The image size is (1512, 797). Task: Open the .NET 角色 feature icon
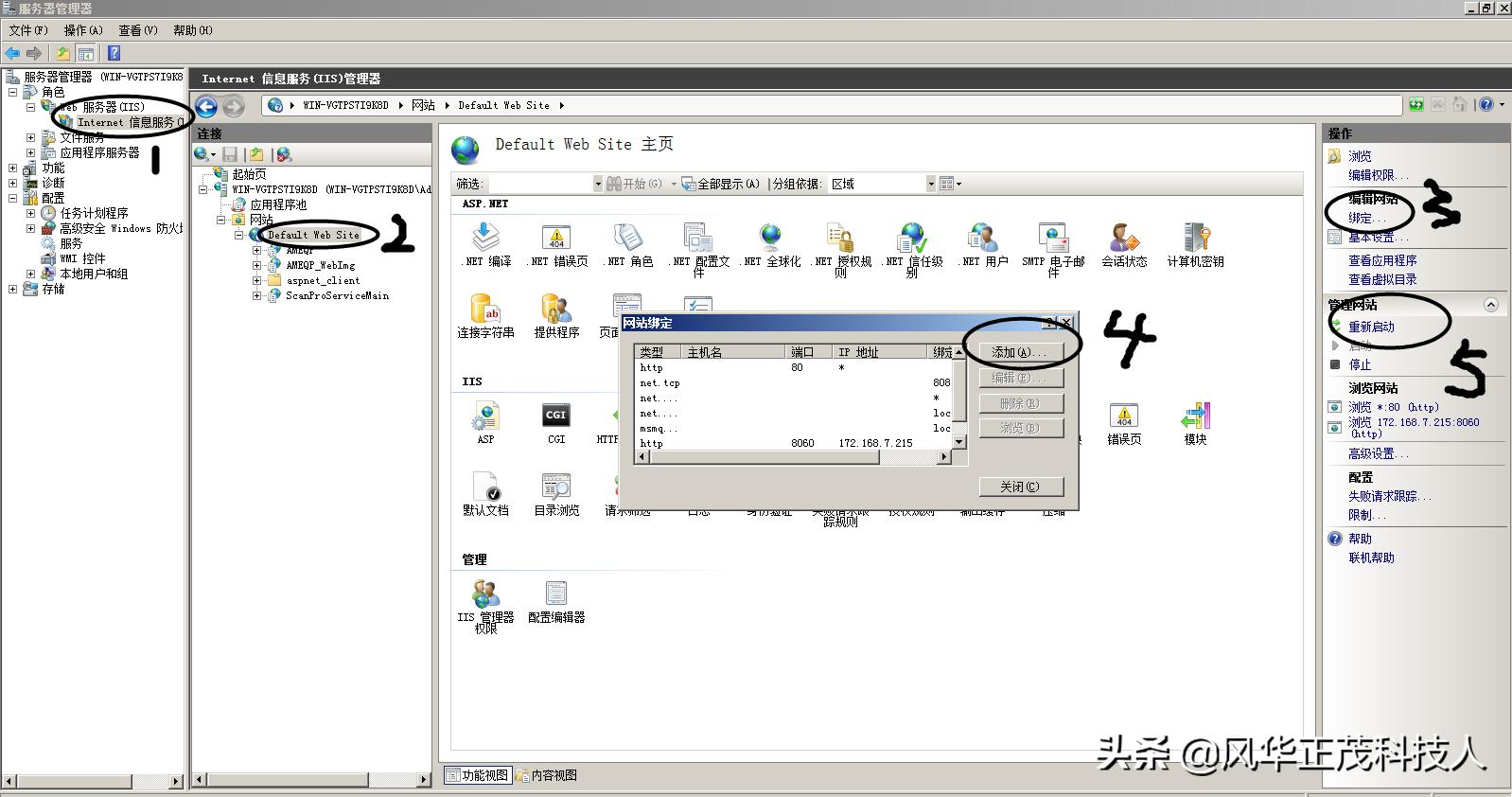coord(627,238)
